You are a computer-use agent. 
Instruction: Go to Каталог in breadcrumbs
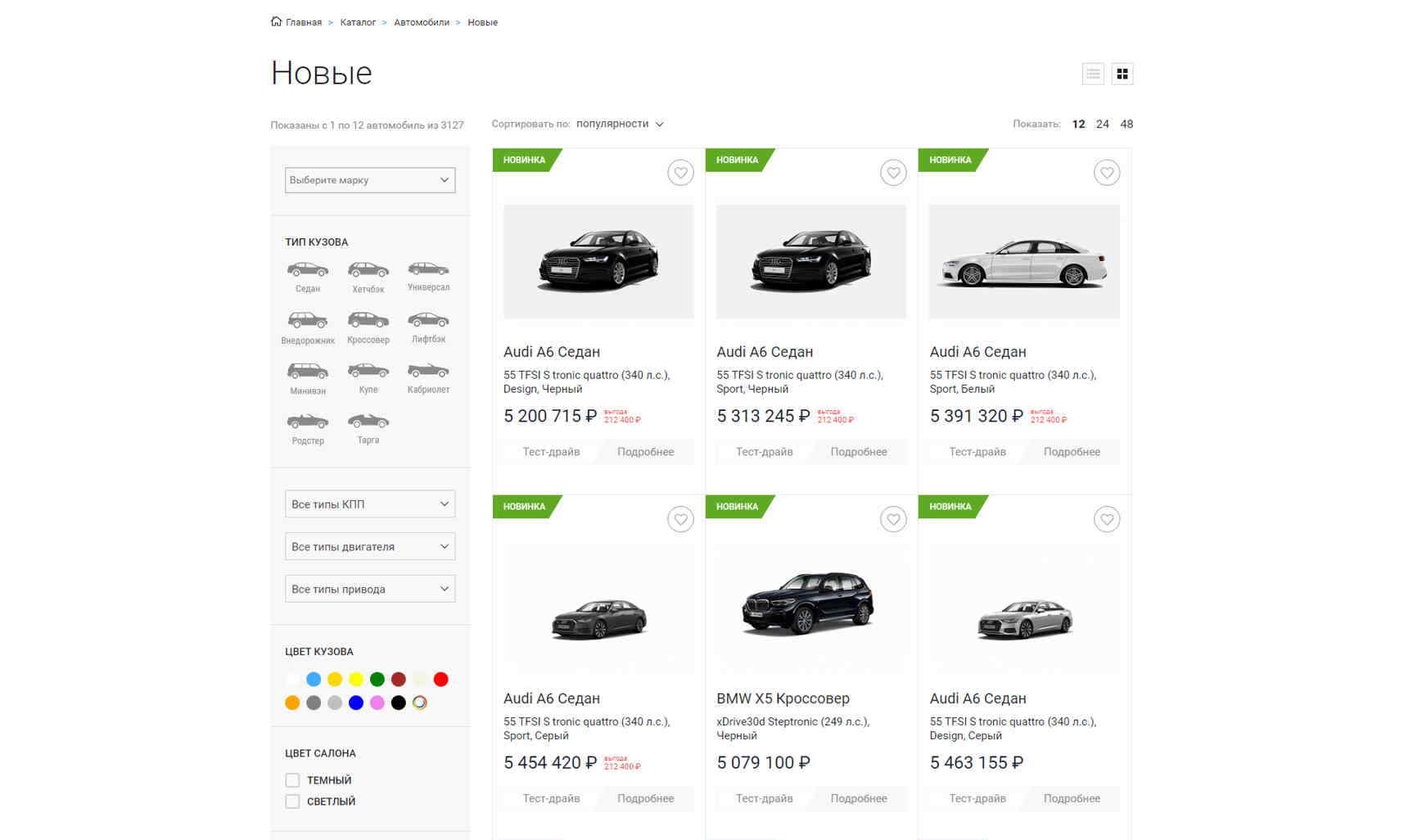click(358, 23)
